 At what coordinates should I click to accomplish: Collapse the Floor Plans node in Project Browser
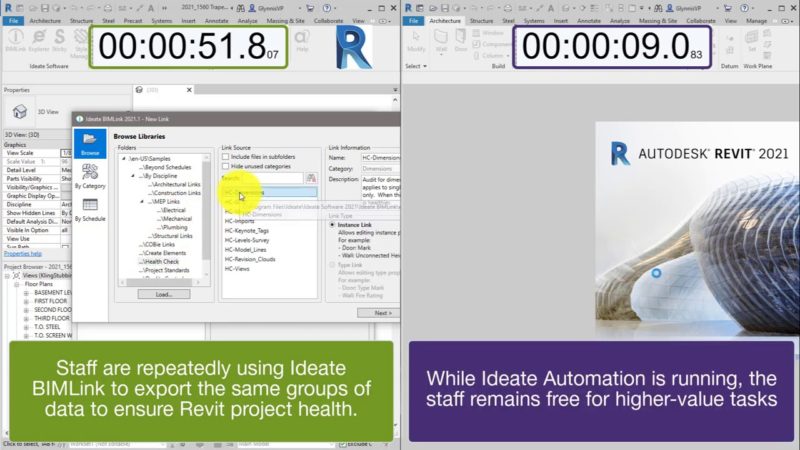pos(17,284)
